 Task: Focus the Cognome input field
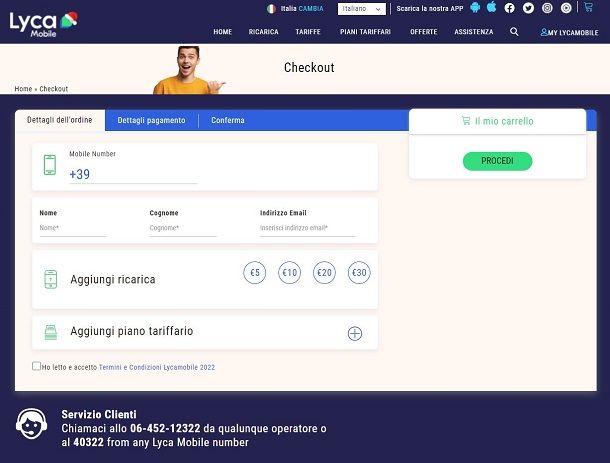coord(183,228)
